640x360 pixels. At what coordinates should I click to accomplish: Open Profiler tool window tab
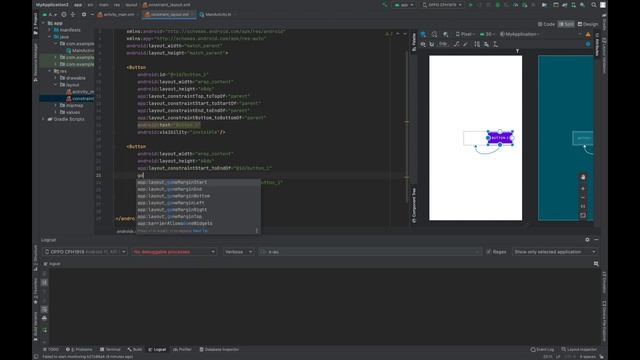pyautogui.click(x=182, y=349)
